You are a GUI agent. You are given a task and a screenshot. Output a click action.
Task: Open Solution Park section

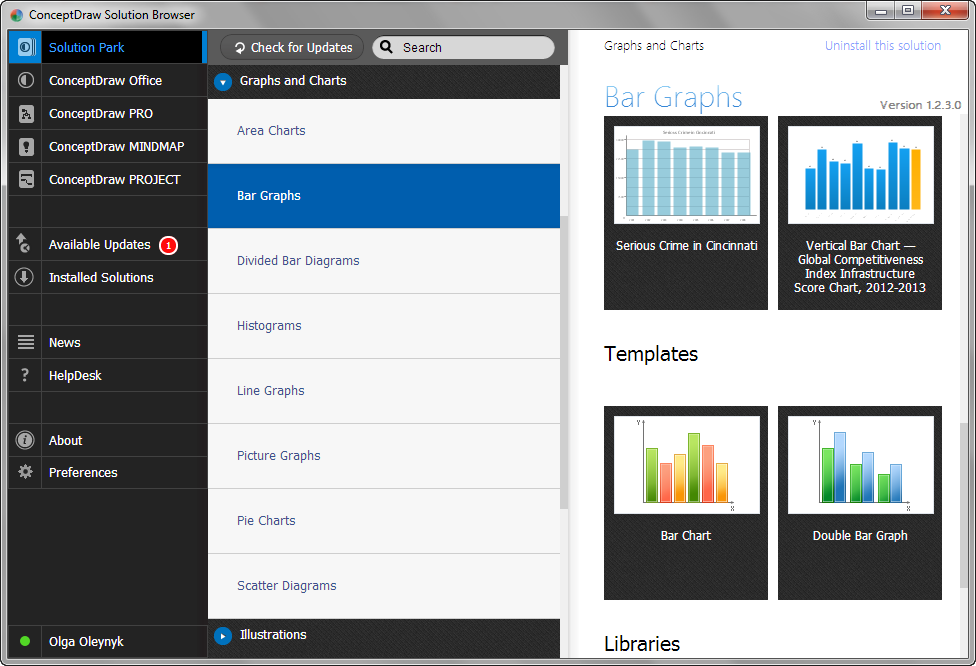[107, 47]
